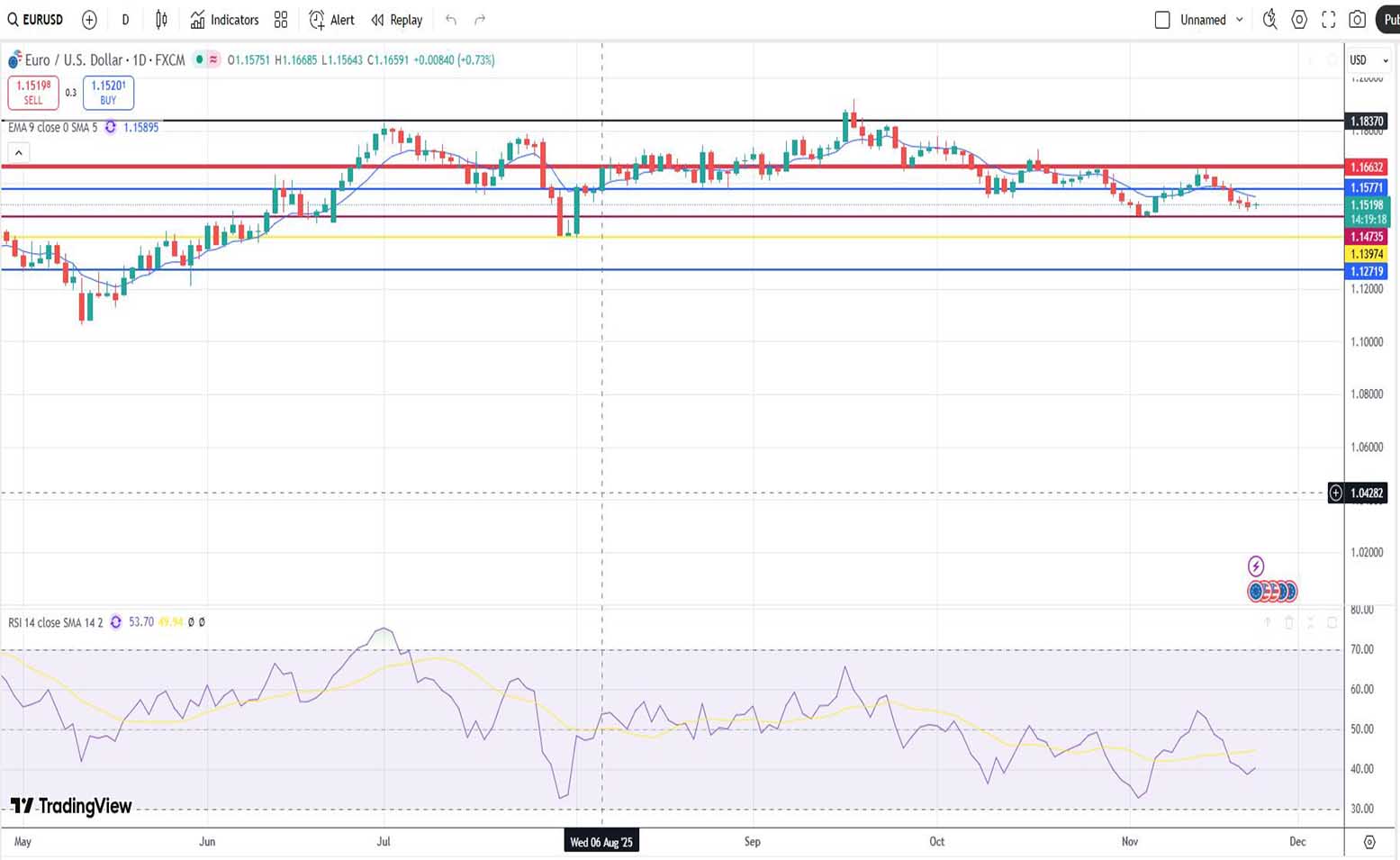
Task: Open the EURUSD symbol search
Action: tap(36, 20)
